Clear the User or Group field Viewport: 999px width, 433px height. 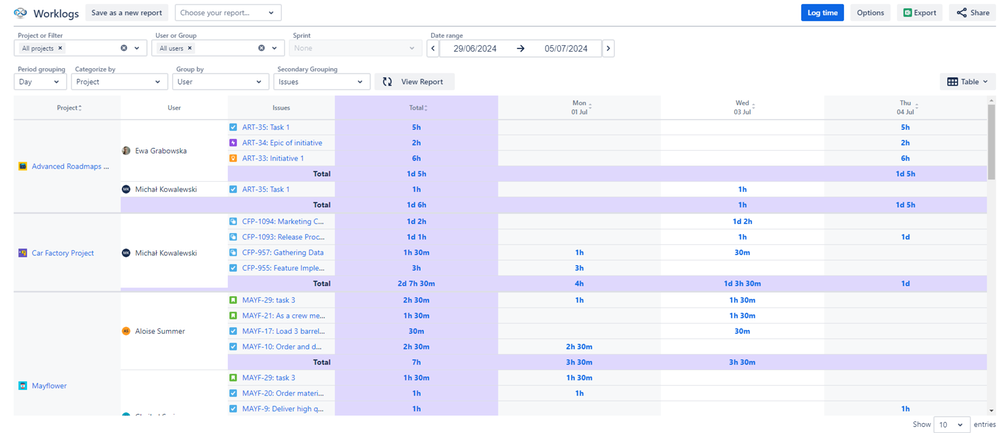point(261,48)
